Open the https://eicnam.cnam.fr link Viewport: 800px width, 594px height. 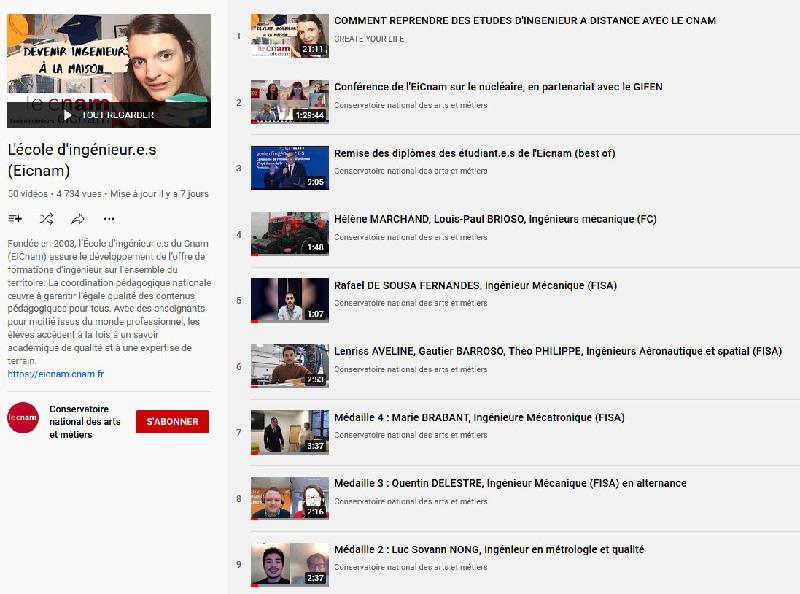point(56,374)
